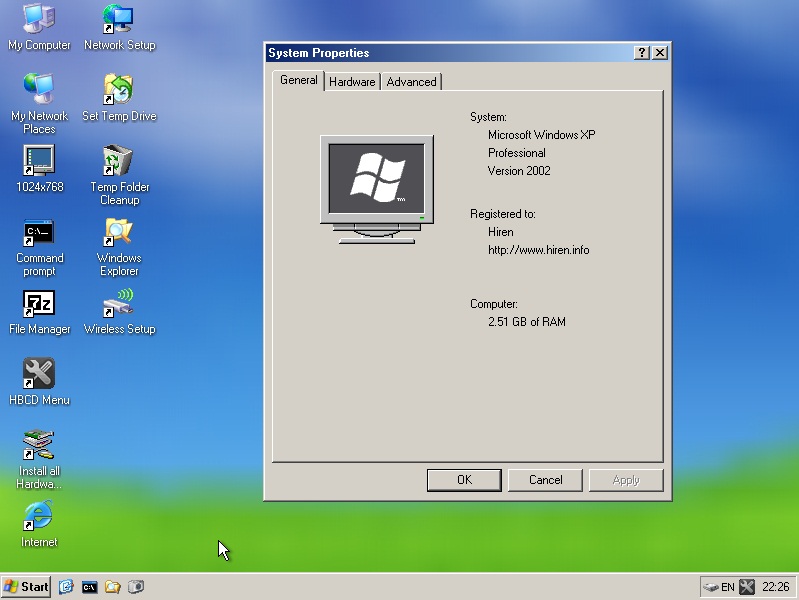
Task: Open the Network Setup shortcut
Action: pyautogui.click(x=119, y=28)
